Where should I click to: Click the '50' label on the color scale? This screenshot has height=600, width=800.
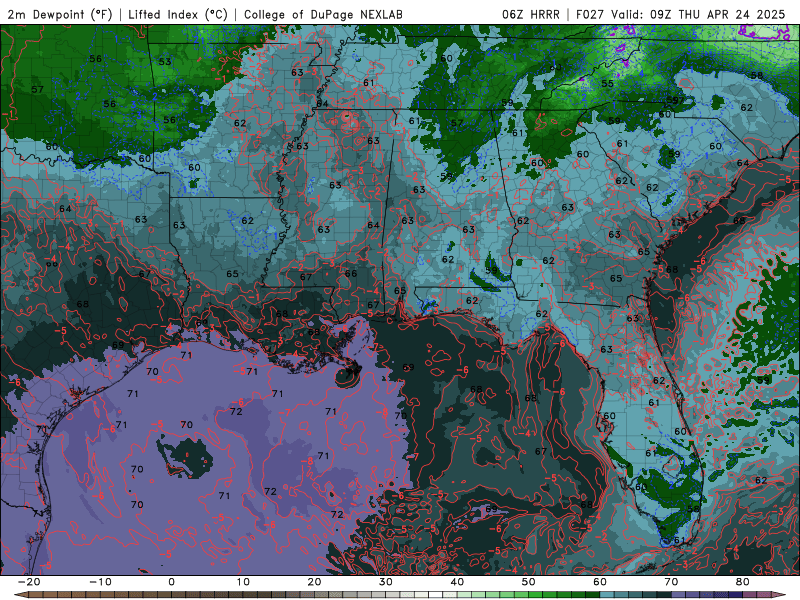[x=529, y=582]
